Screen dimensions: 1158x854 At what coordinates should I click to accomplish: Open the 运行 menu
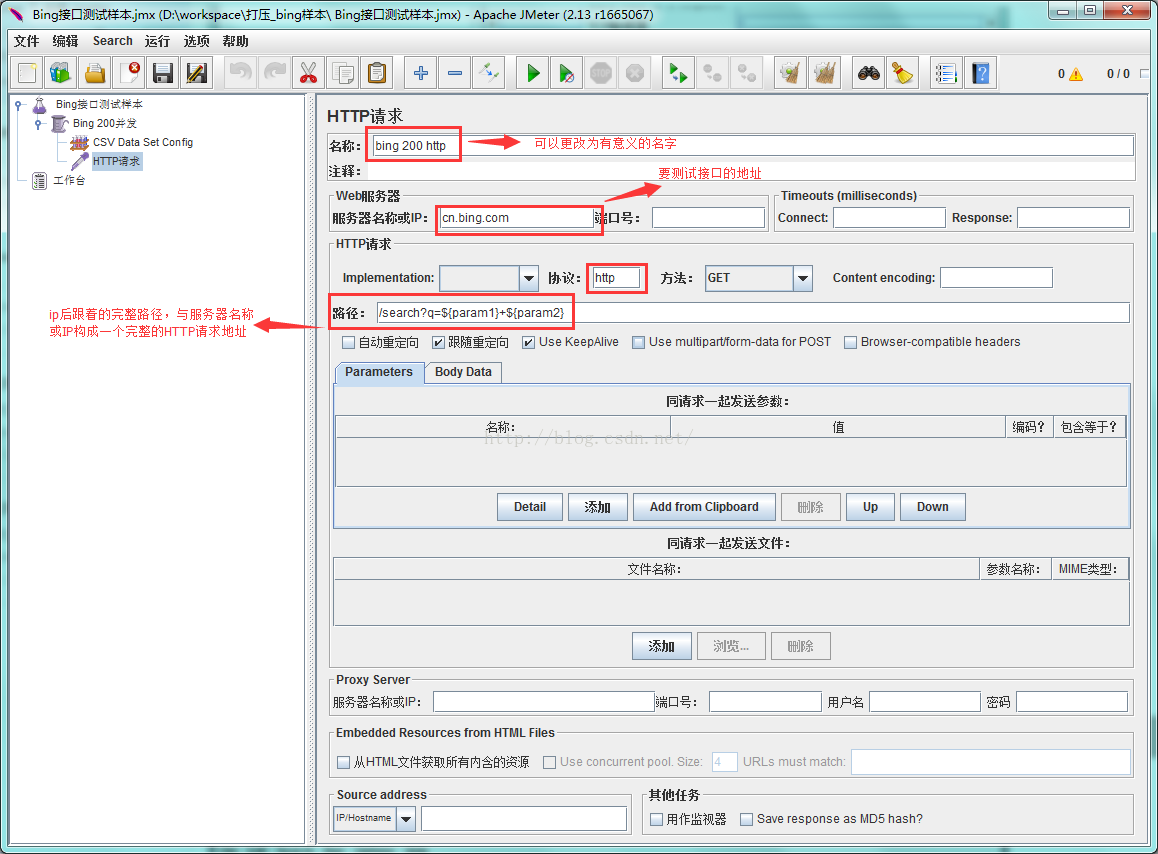click(157, 41)
